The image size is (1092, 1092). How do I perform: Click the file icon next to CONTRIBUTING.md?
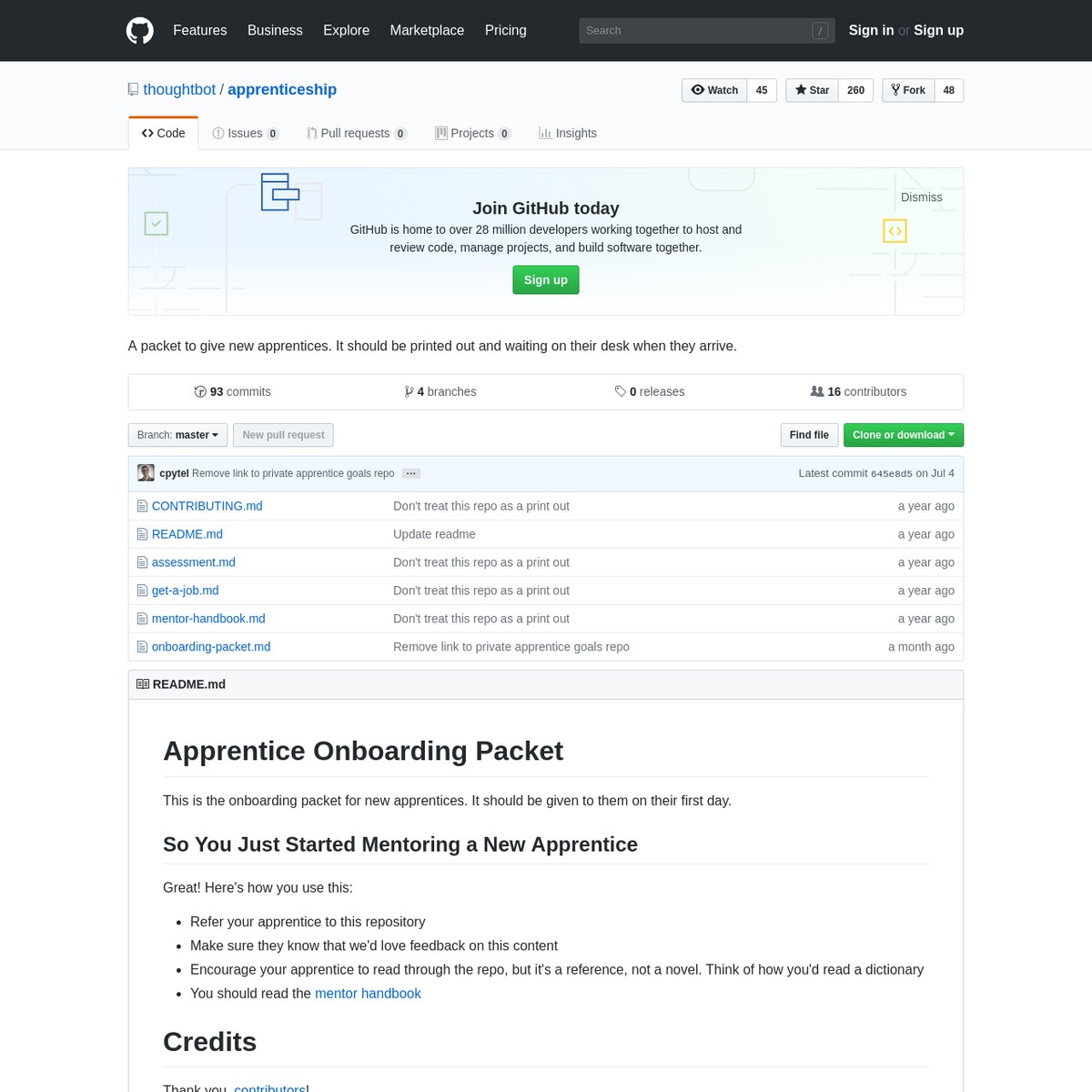142,506
